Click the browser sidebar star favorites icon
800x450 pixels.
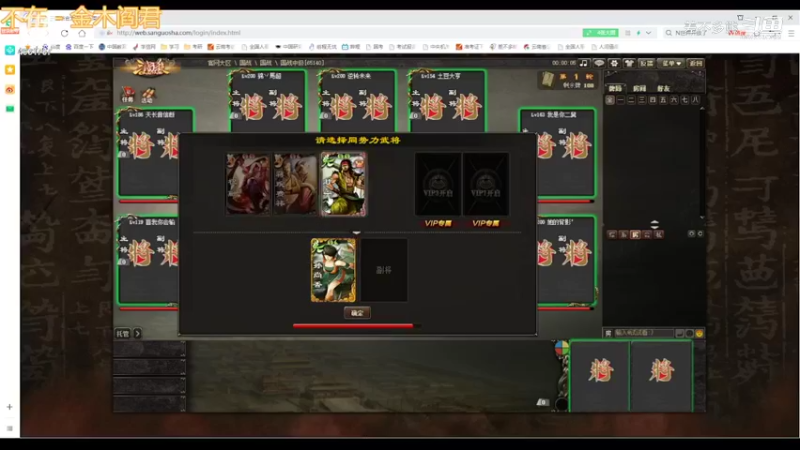tap(10, 69)
